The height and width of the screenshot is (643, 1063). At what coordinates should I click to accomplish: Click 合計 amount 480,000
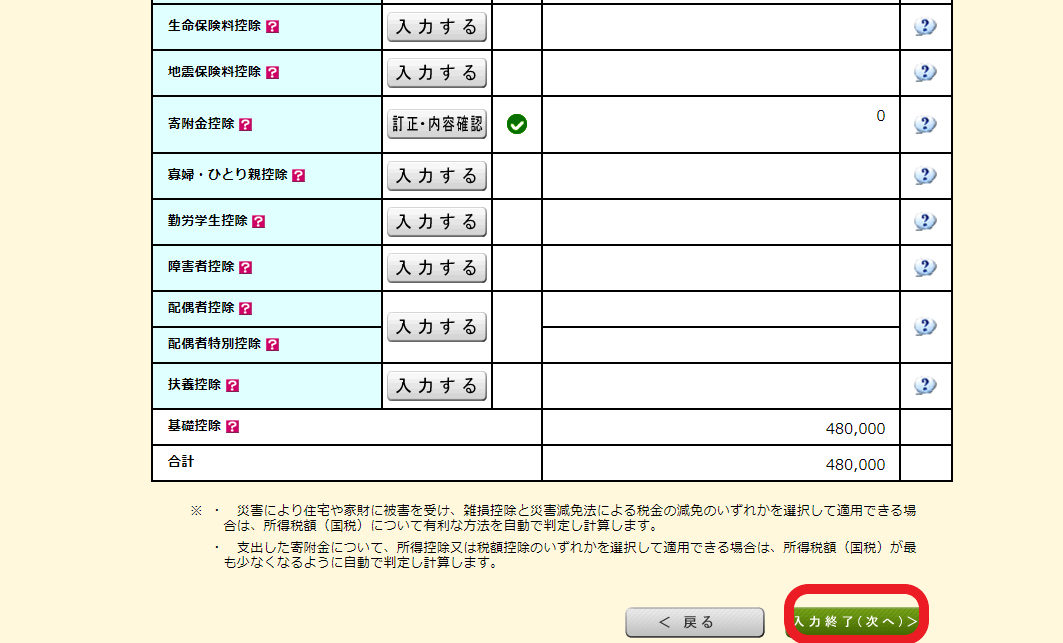tap(855, 465)
